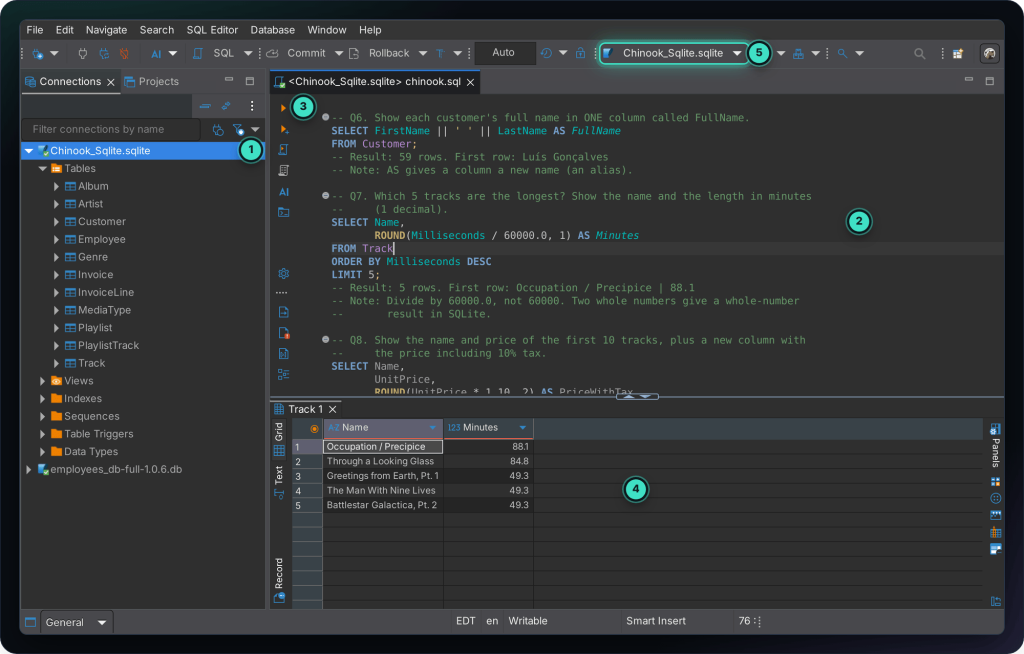Click Execute query in new tab icon

point(284,129)
